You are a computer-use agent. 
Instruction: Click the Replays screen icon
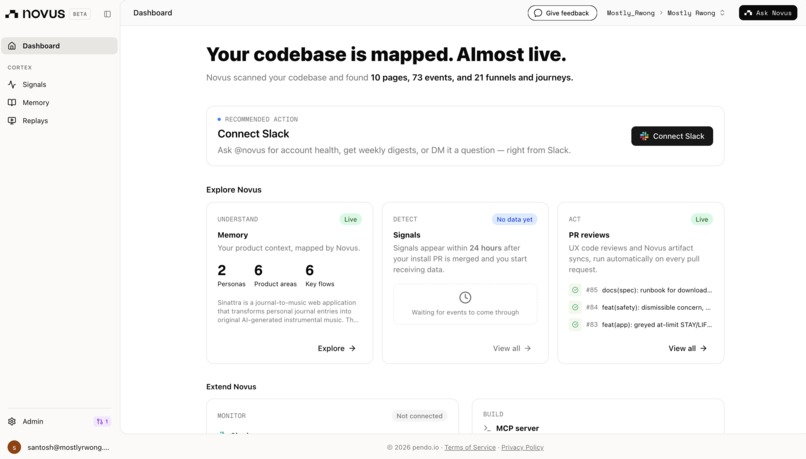(x=12, y=120)
